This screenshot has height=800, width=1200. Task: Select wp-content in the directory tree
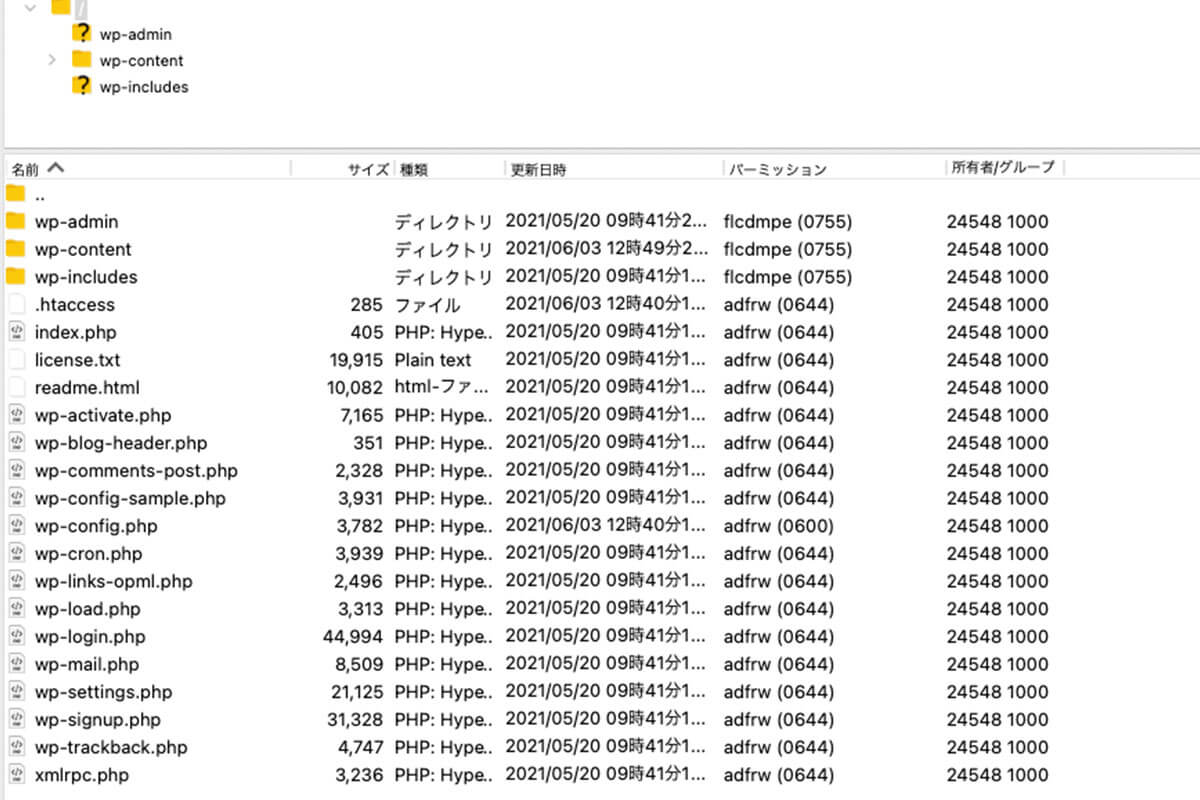tap(141, 60)
